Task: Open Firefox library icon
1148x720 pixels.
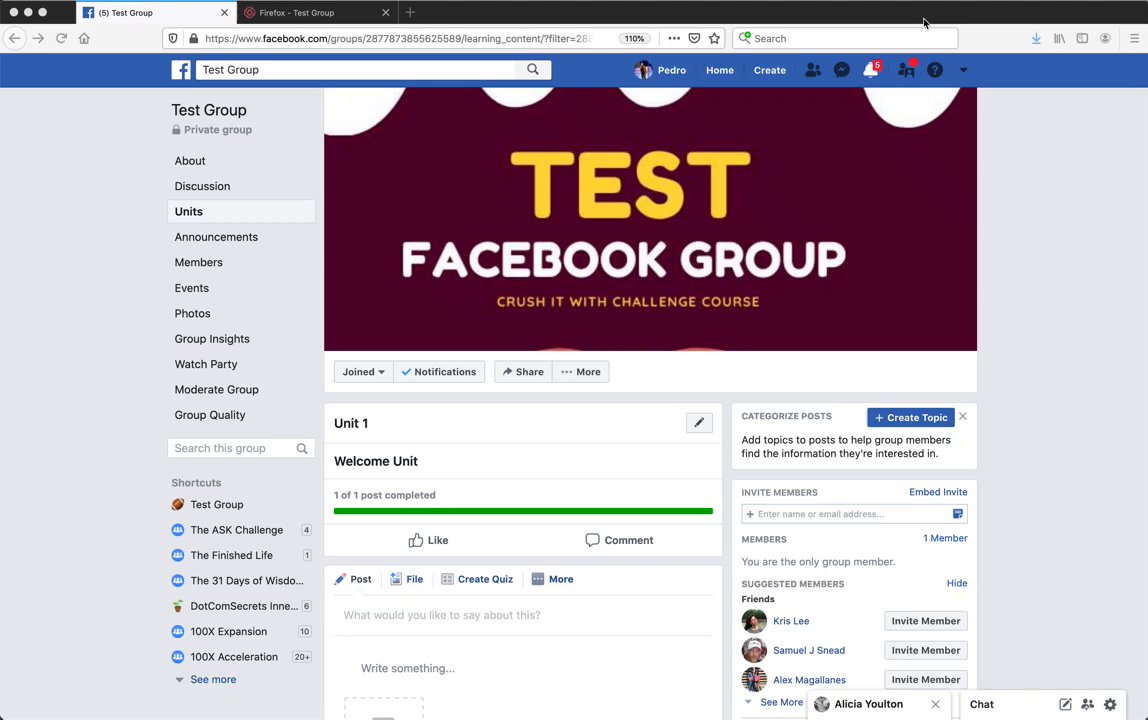Action: click(x=1059, y=38)
